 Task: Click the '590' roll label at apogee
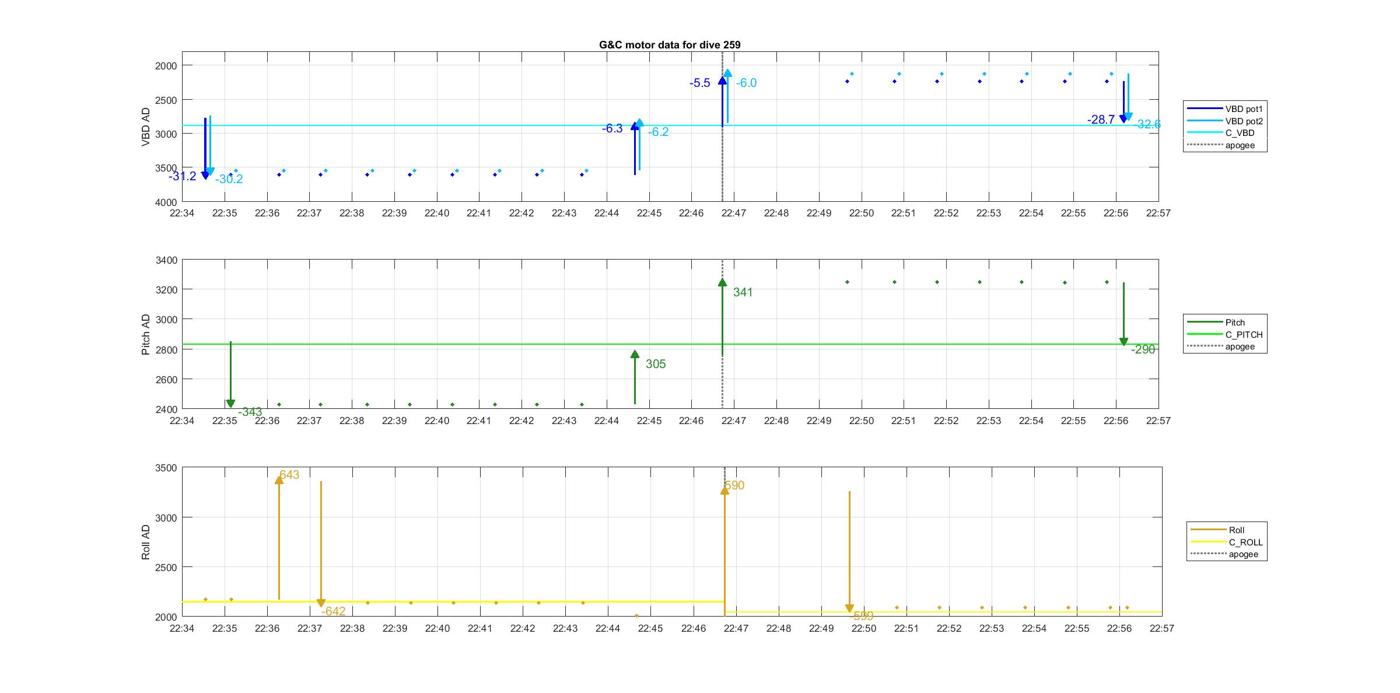coord(734,486)
